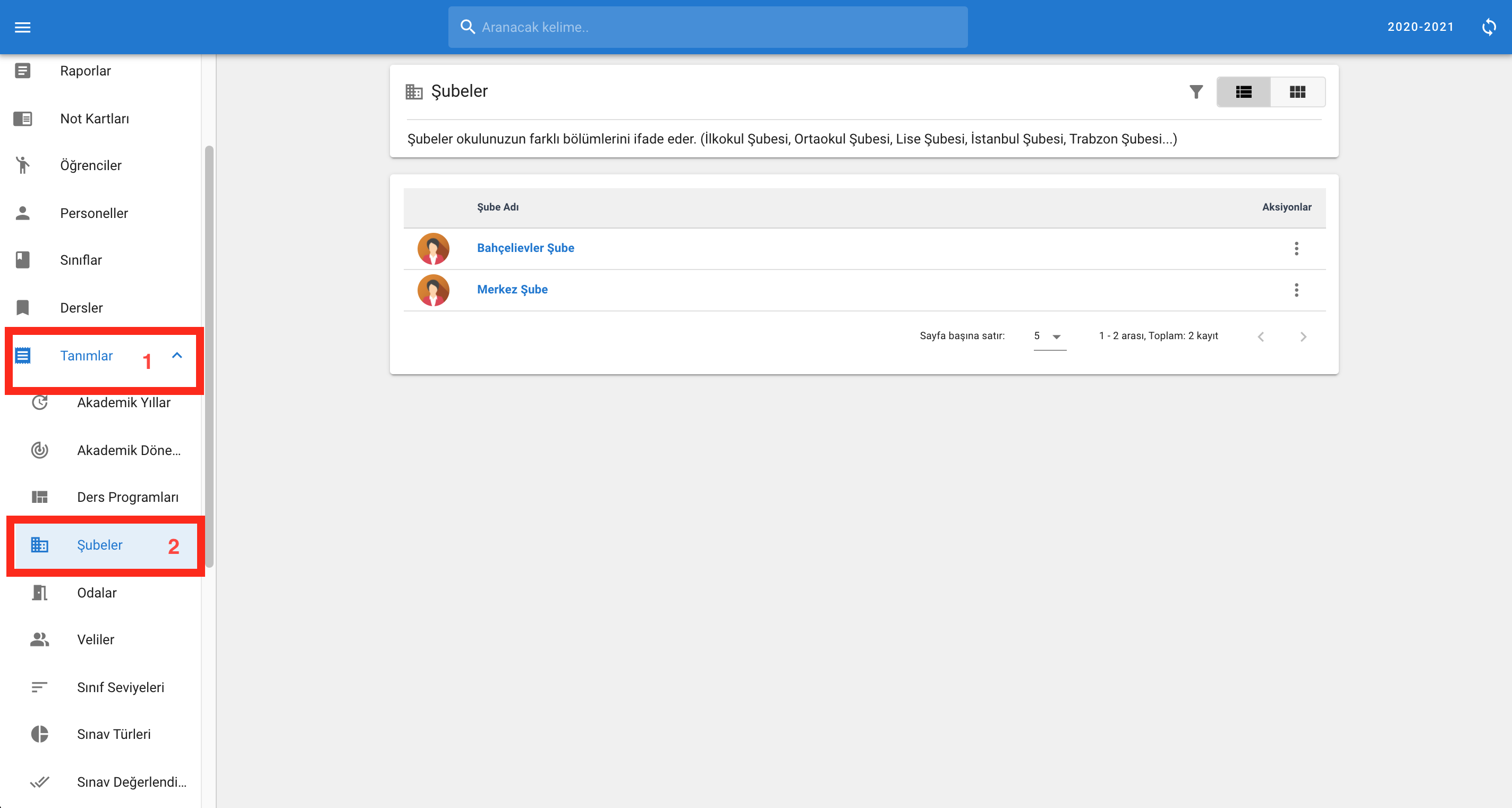Click the Akademik Yıllar clock icon

(39, 403)
